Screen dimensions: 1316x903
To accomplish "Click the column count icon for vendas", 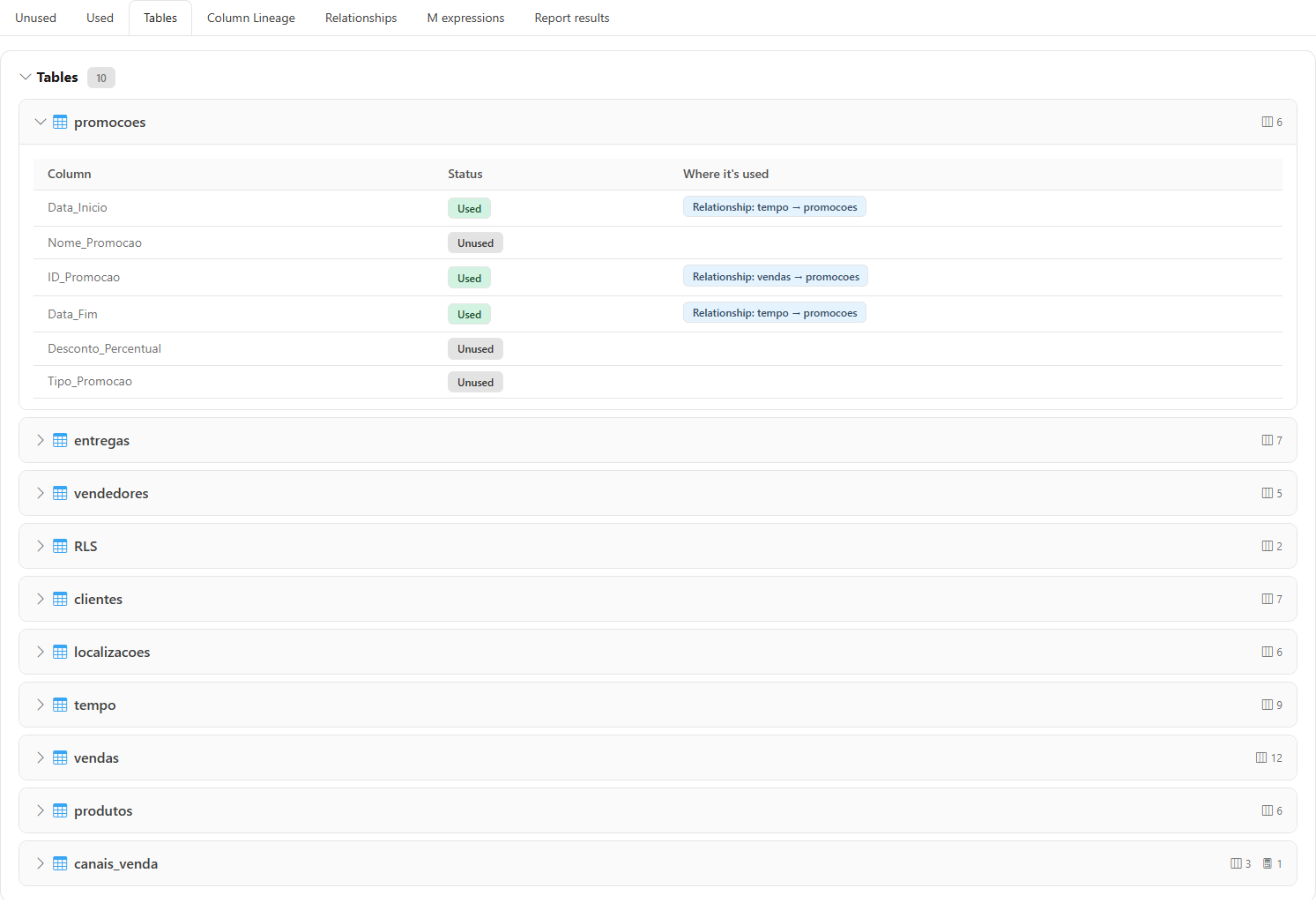I will (x=1261, y=757).
